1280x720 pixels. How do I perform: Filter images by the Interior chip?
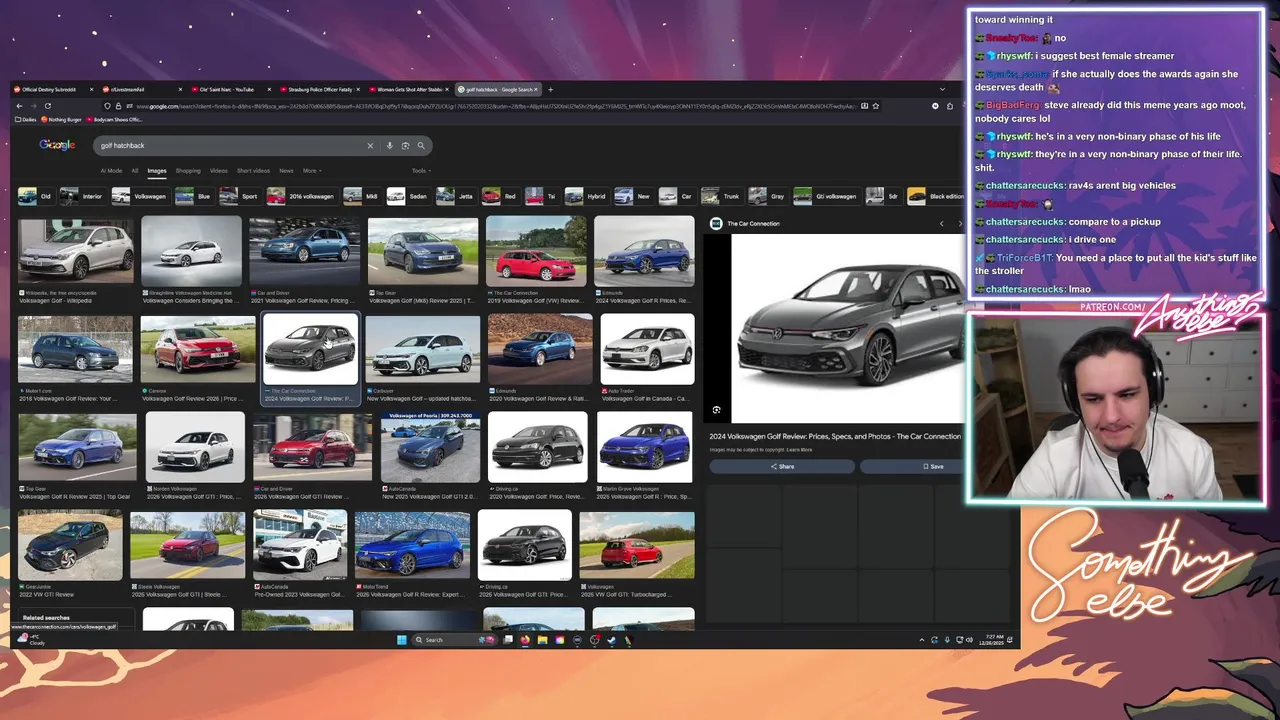(82, 196)
